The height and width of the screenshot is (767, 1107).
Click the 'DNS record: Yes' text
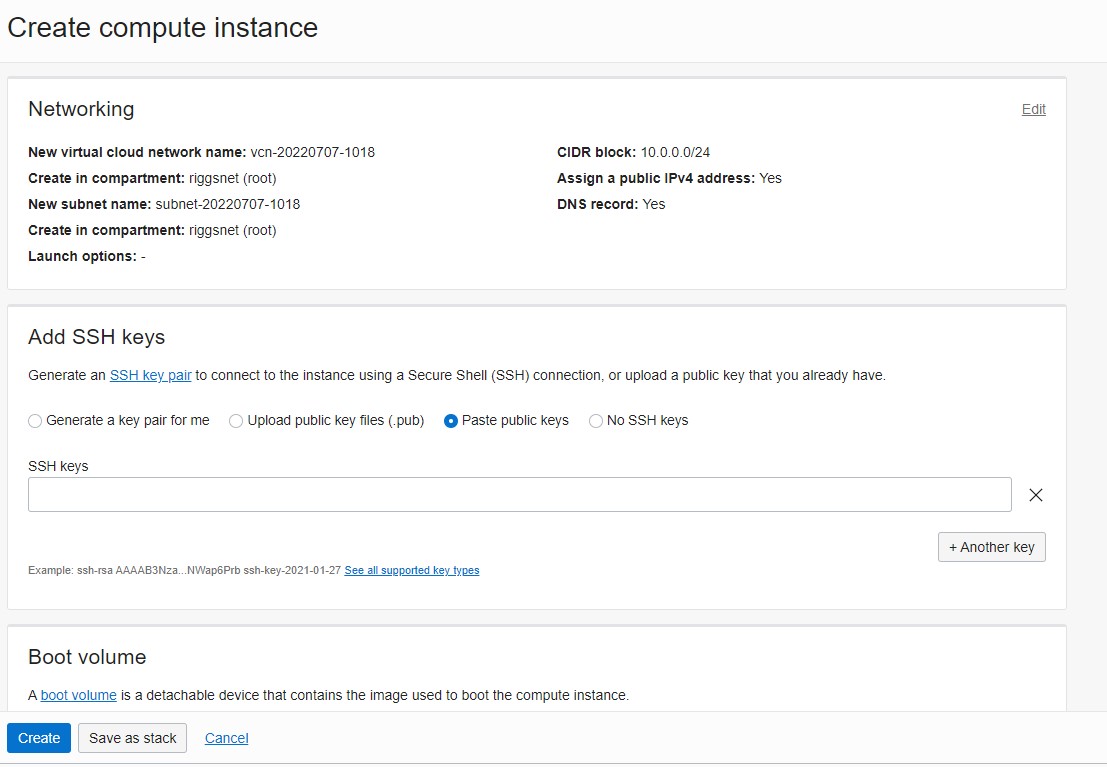tap(611, 205)
